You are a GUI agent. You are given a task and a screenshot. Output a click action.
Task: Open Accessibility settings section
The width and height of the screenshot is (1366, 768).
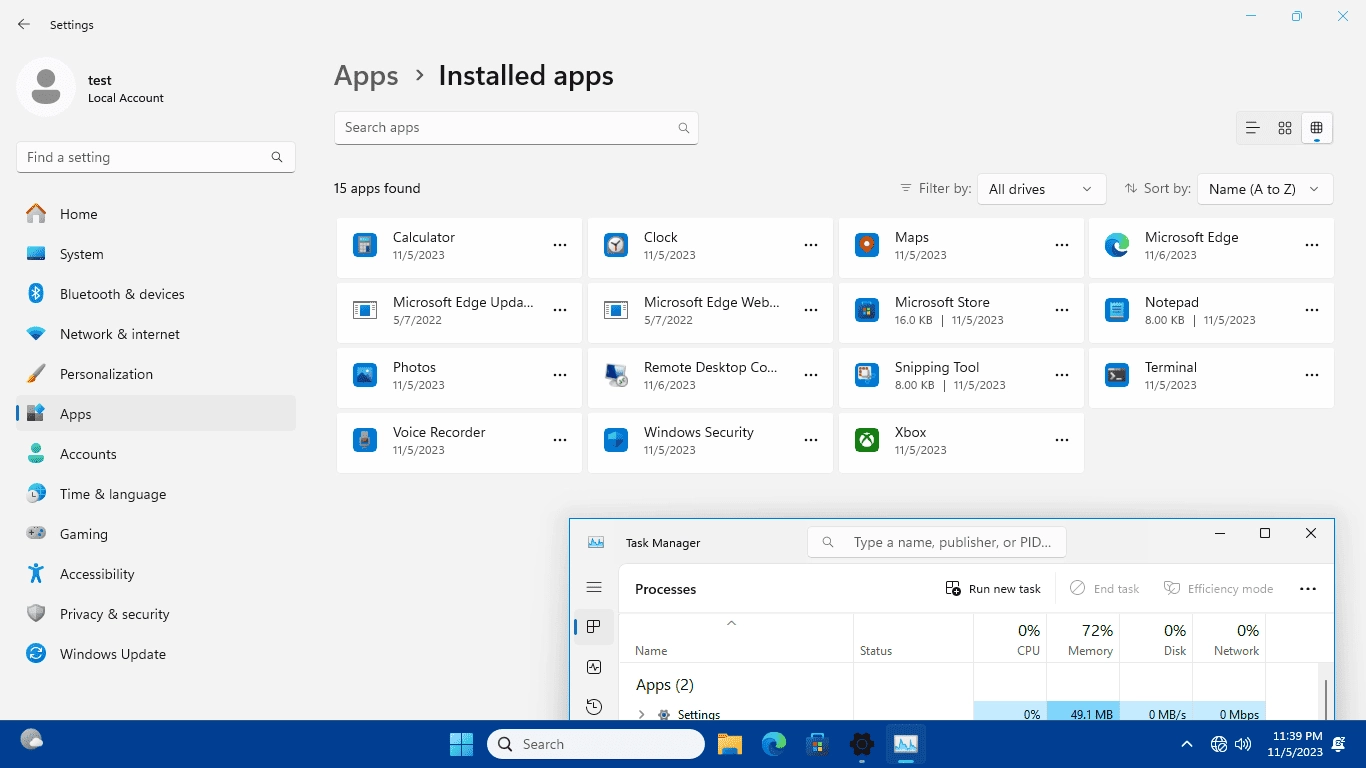pos(156,574)
